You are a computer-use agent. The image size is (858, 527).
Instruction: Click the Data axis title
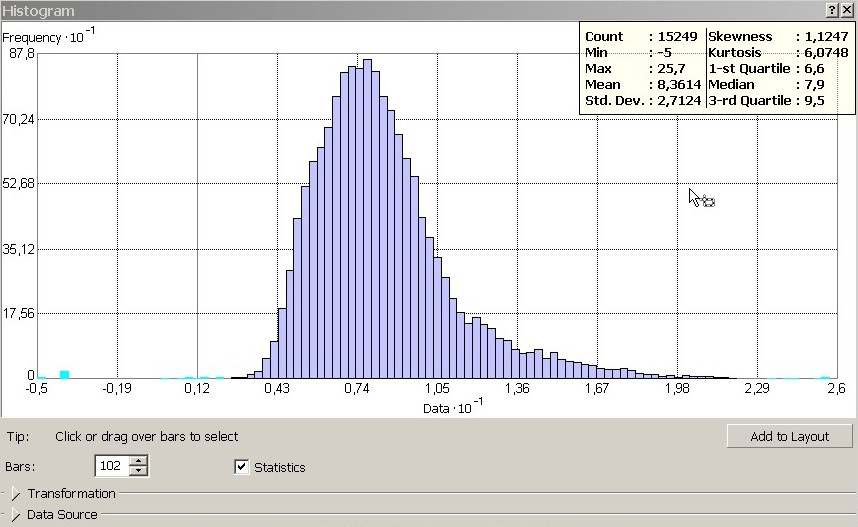click(453, 407)
